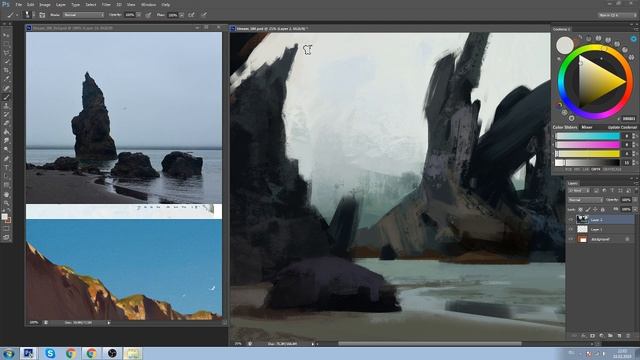Open the File menu
Image resolution: width=640 pixels, height=360 pixels.
coord(19,4)
